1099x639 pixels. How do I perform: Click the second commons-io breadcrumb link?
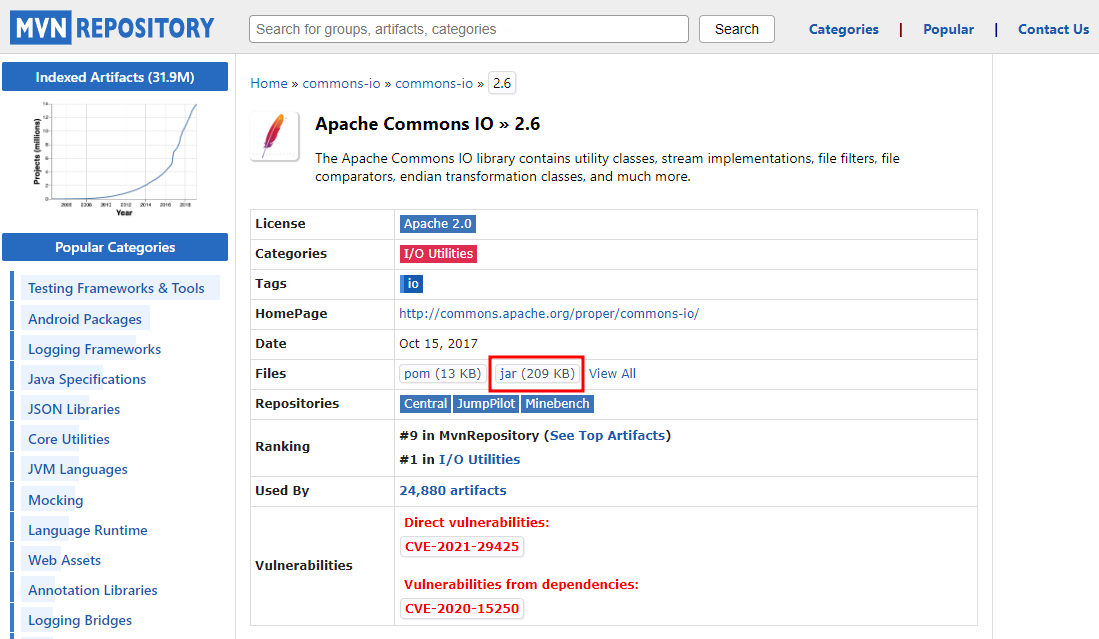click(x=434, y=83)
